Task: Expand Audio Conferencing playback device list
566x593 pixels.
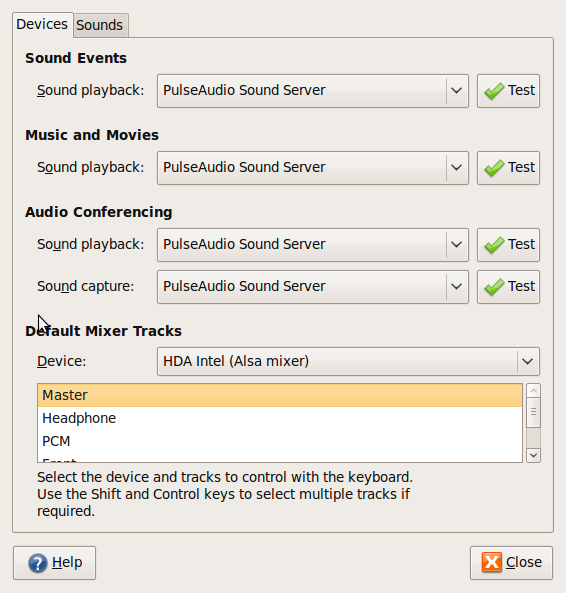Action: pyautogui.click(x=313, y=245)
